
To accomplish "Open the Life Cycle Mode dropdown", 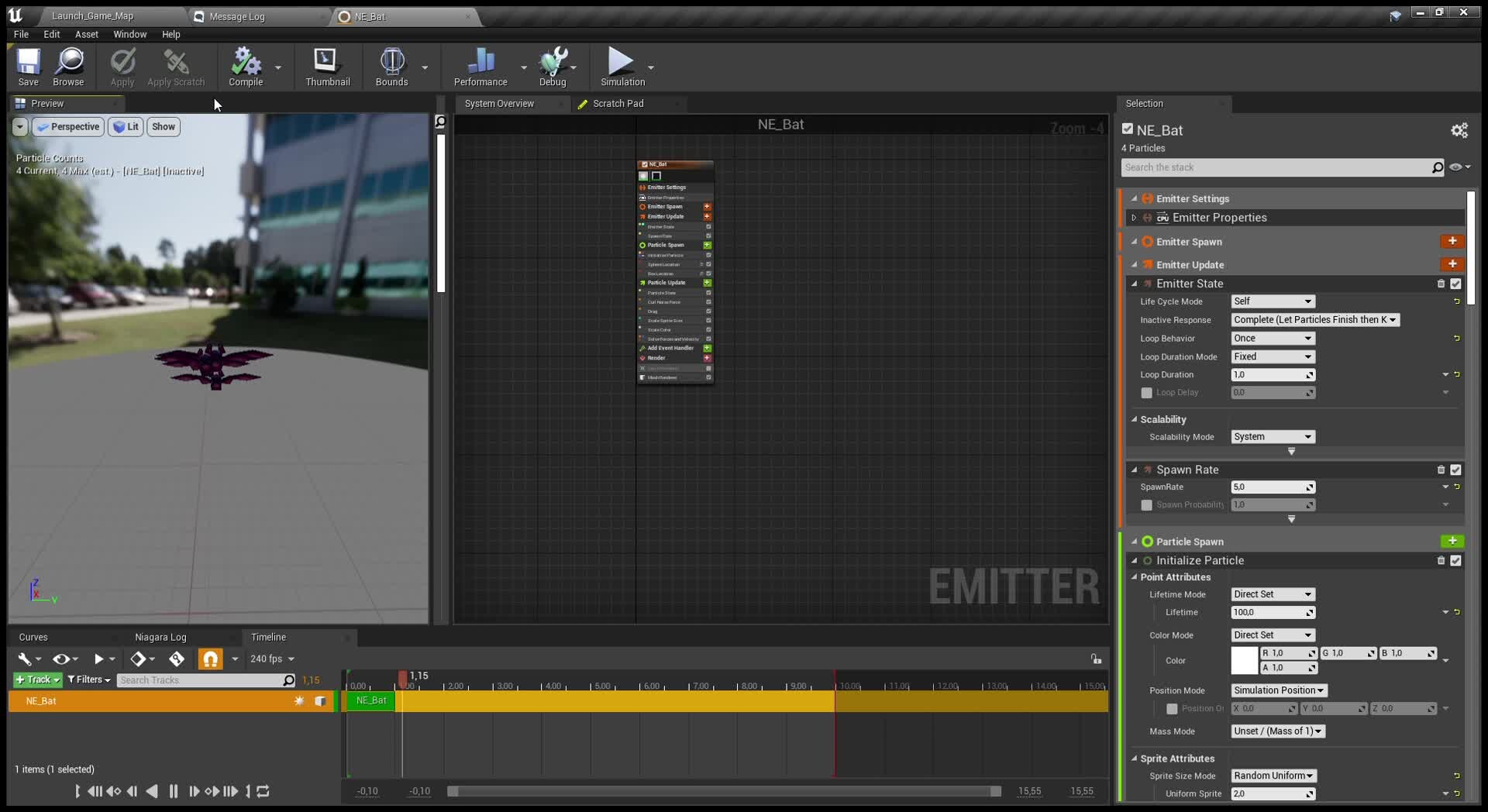I will [x=1273, y=301].
